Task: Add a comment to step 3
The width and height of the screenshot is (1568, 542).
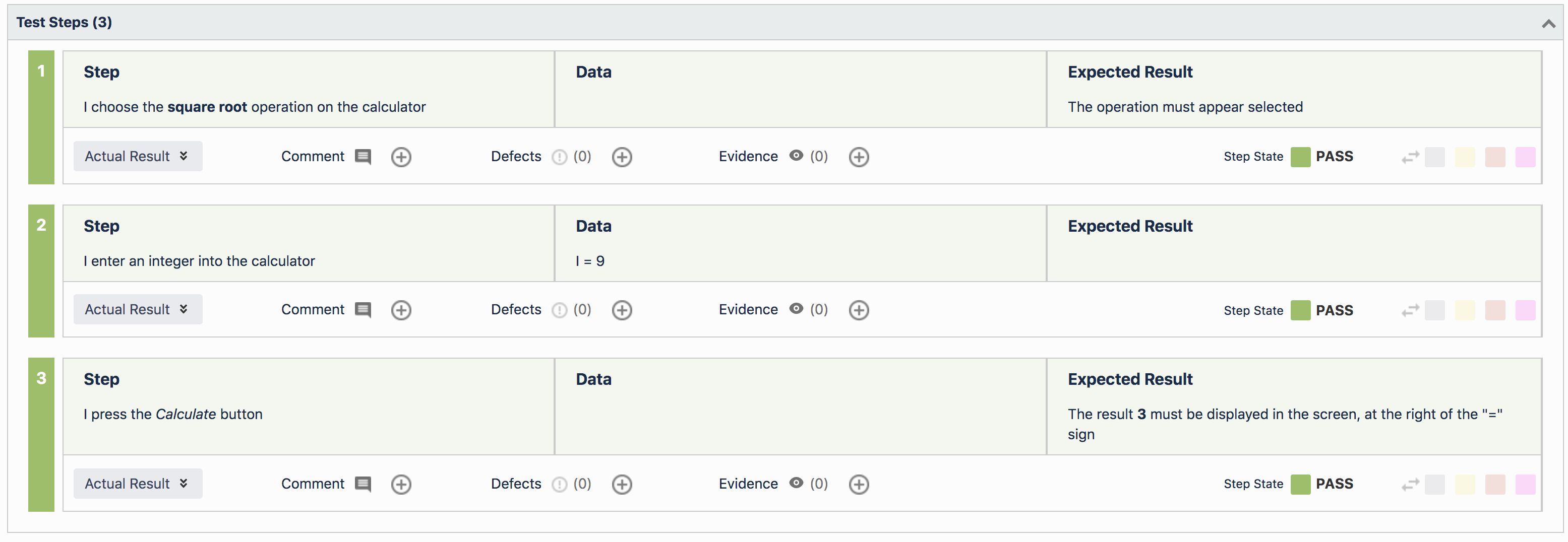Action: click(x=400, y=484)
